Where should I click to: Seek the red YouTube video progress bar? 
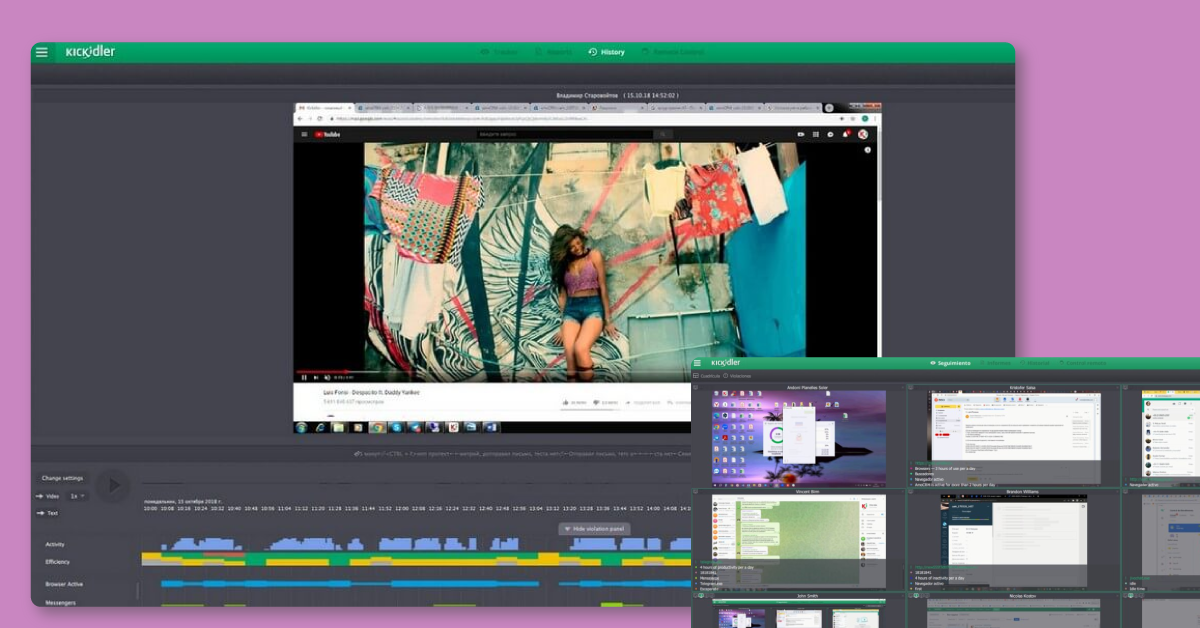click(x=322, y=371)
